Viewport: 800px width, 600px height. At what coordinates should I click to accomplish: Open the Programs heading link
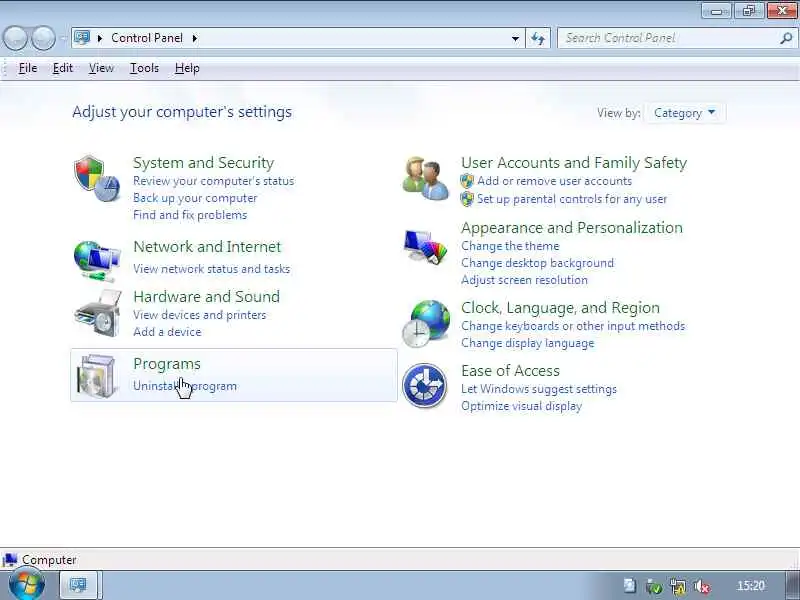pyautogui.click(x=167, y=364)
